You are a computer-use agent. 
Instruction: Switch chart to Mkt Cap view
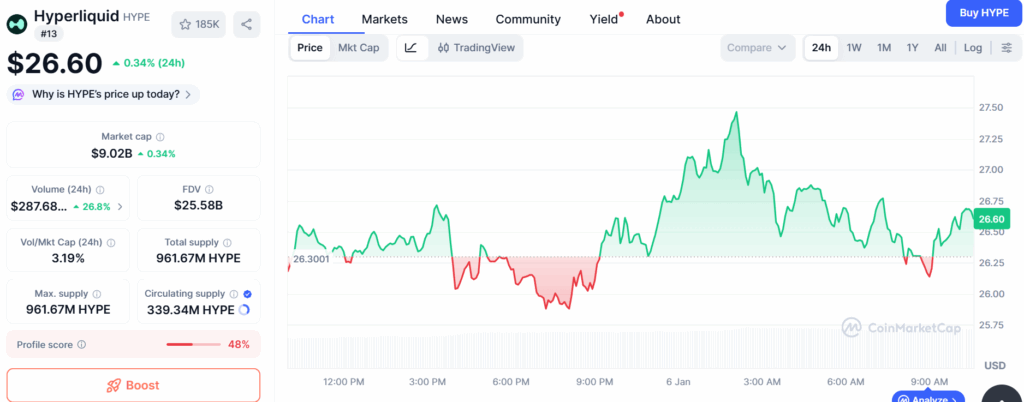358,48
